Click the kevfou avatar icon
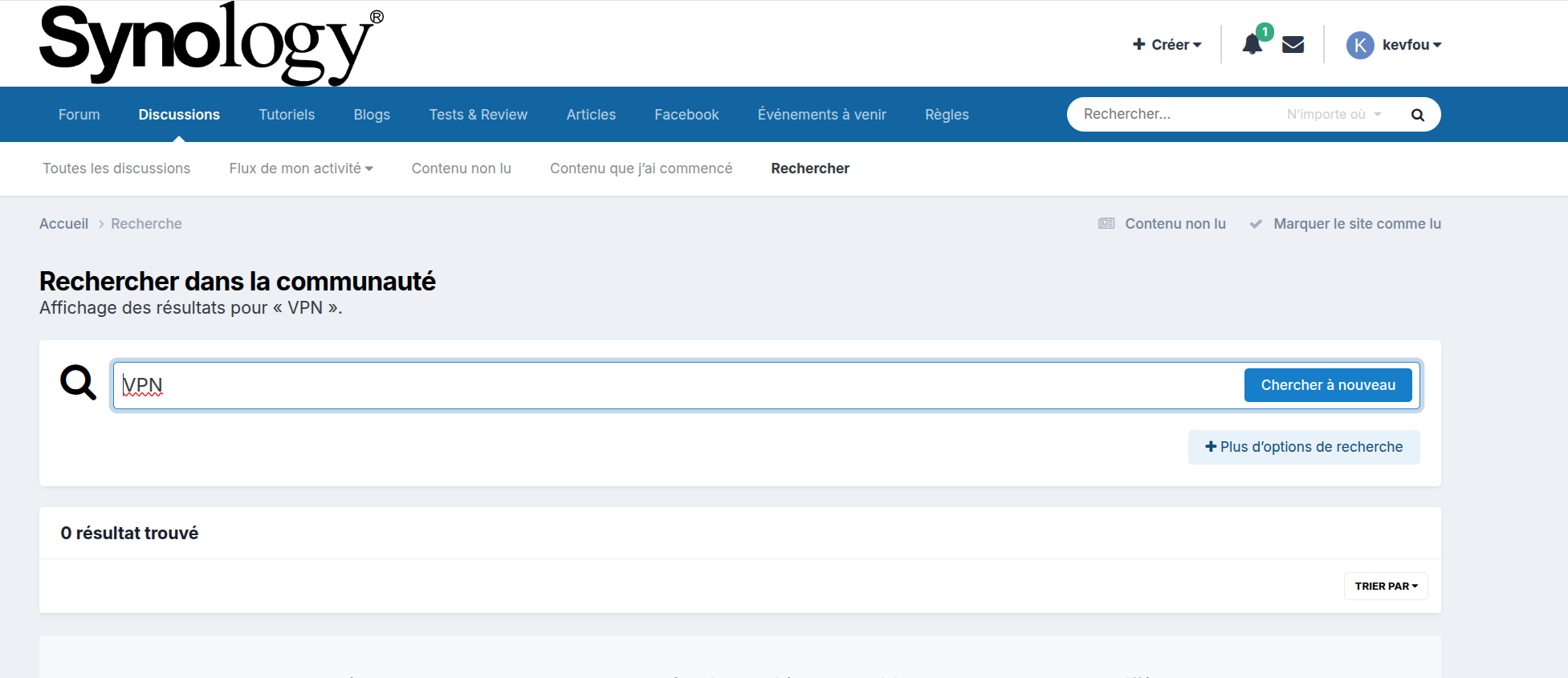Image resolution: width=1568 pixels, height=678 pixels. tap(1360, 45)
